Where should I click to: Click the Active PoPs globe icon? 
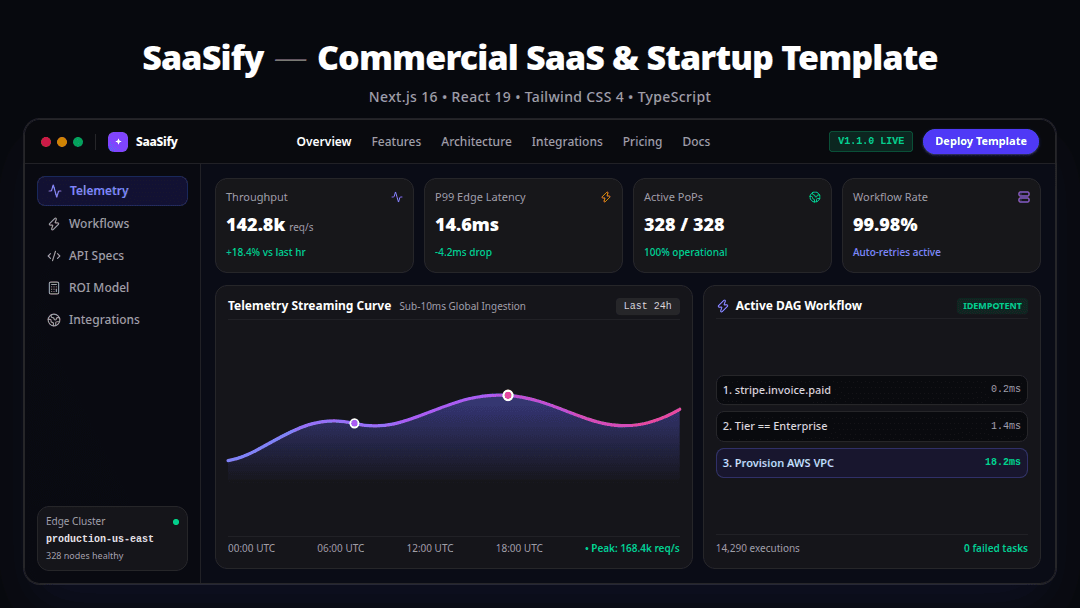coord(815,197)
